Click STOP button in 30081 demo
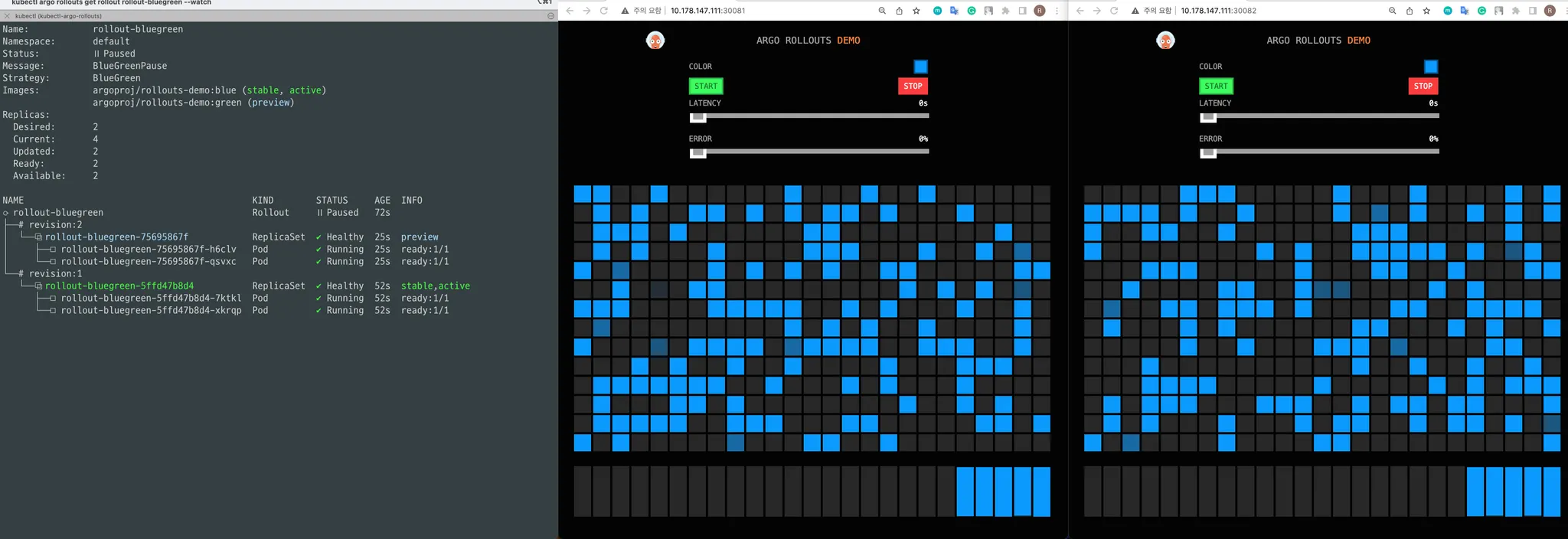 [x=913, y=86]
